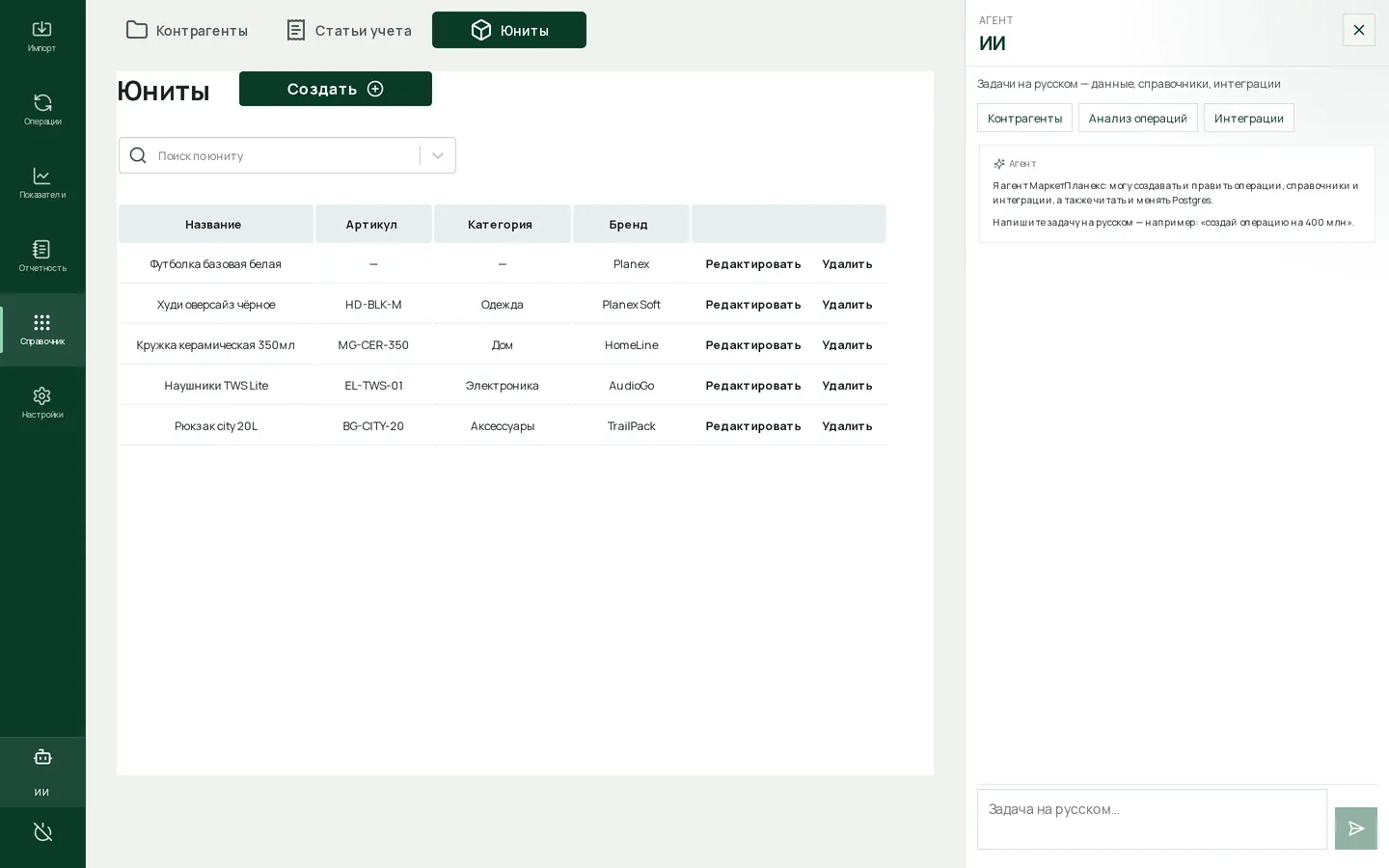Viewport: 1389px width, 868px height.
Task: Delete the Худи оверсайз чёрное unit
Action: pyautogui.click(x=847, y=305)
